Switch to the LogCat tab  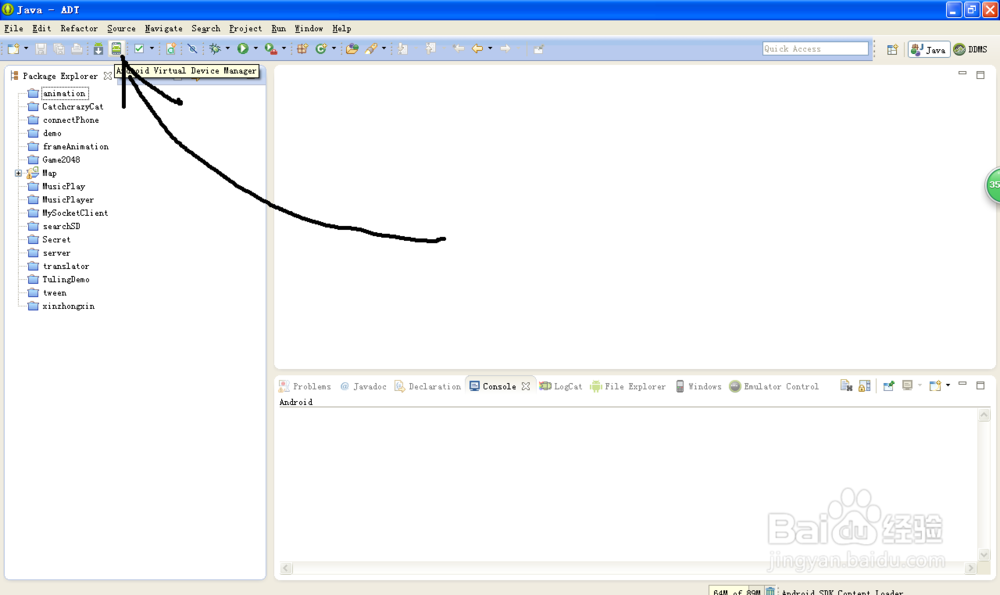[x=561, y=386]
